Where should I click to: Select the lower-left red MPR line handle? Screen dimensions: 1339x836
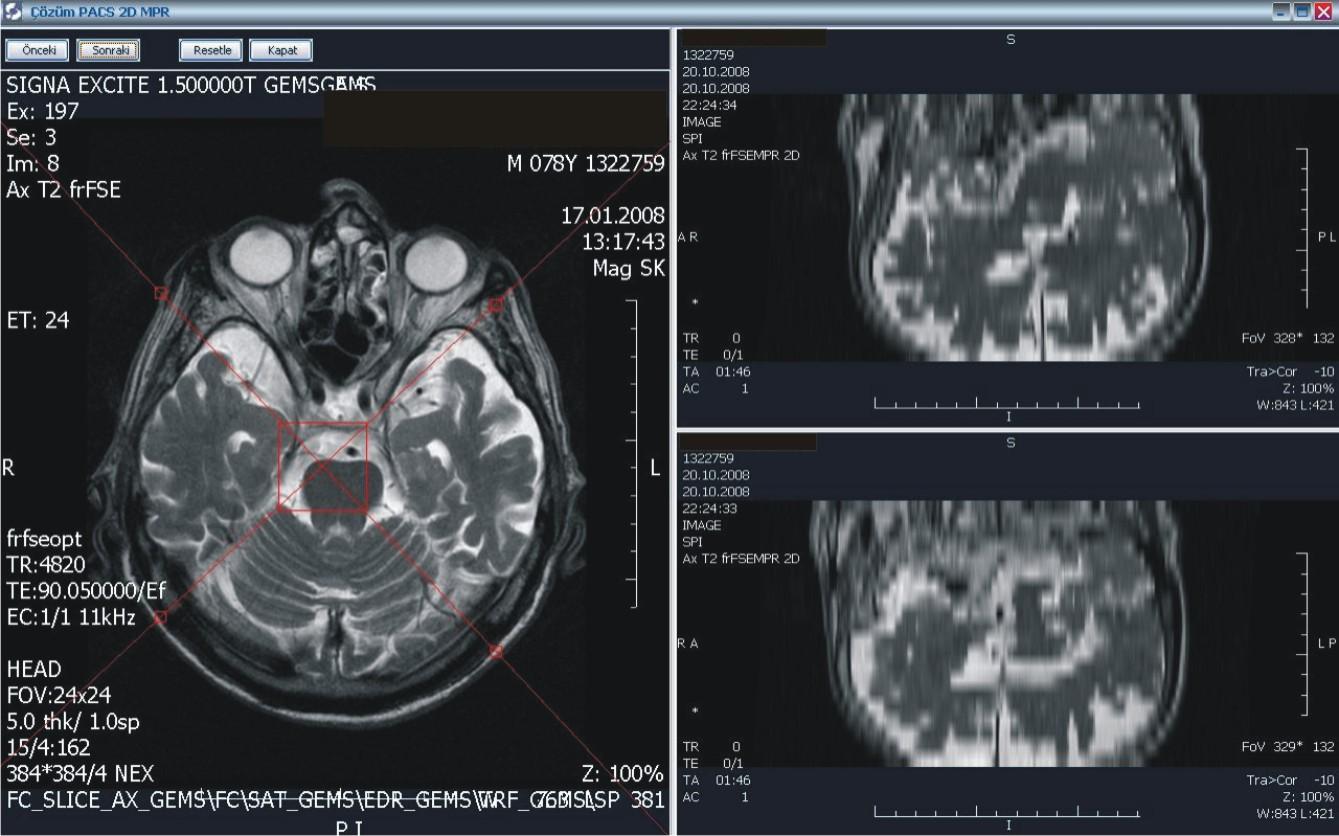click(160, 618)
